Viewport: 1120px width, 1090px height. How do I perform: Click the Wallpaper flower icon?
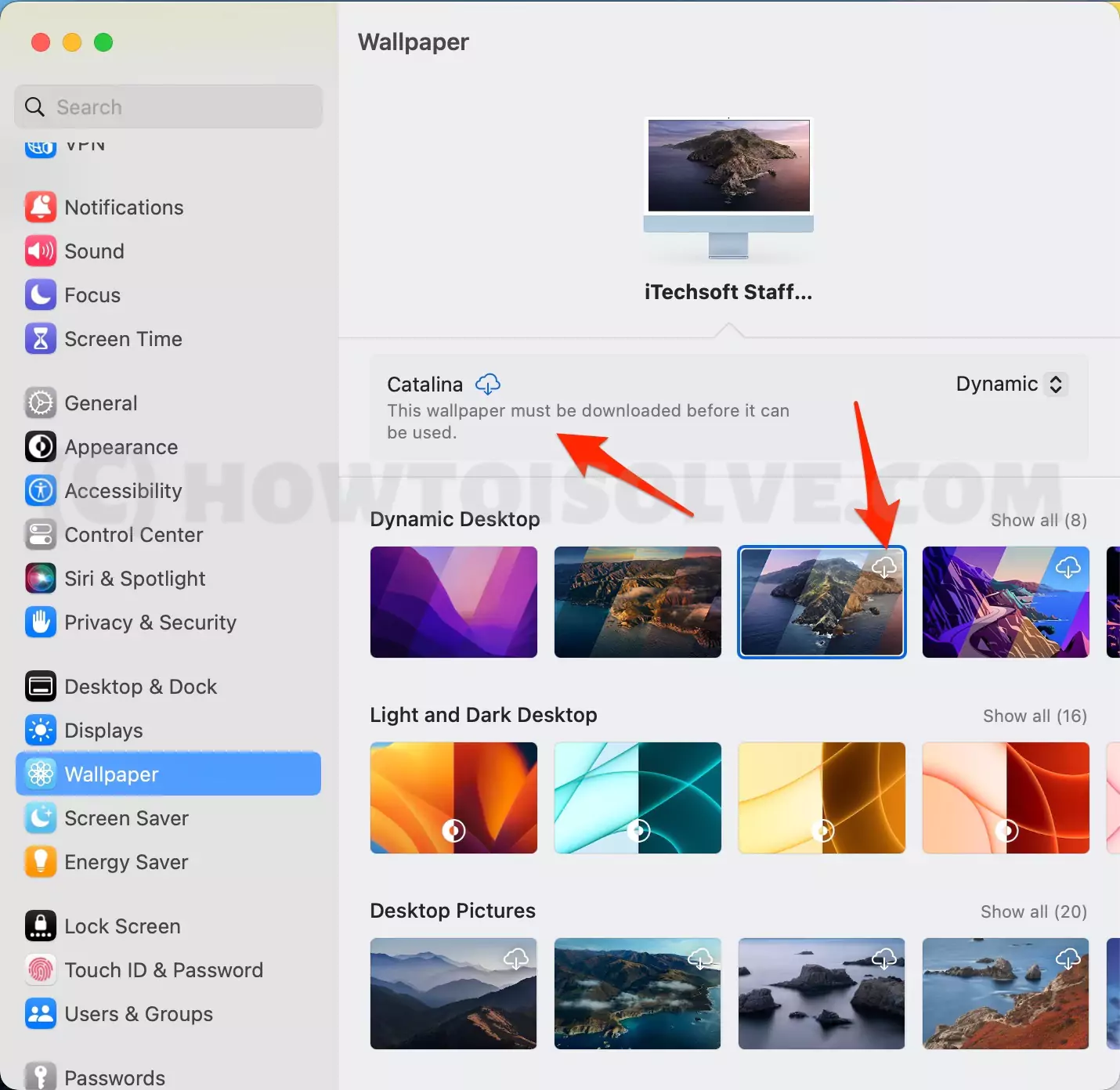(41, 774)
